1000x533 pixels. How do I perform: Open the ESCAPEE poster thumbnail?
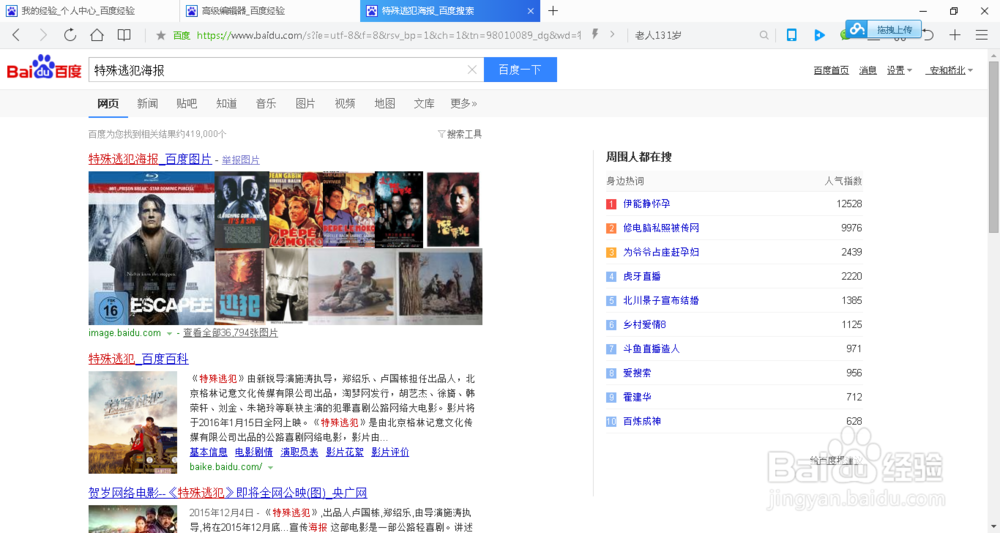tap(151, 248)
